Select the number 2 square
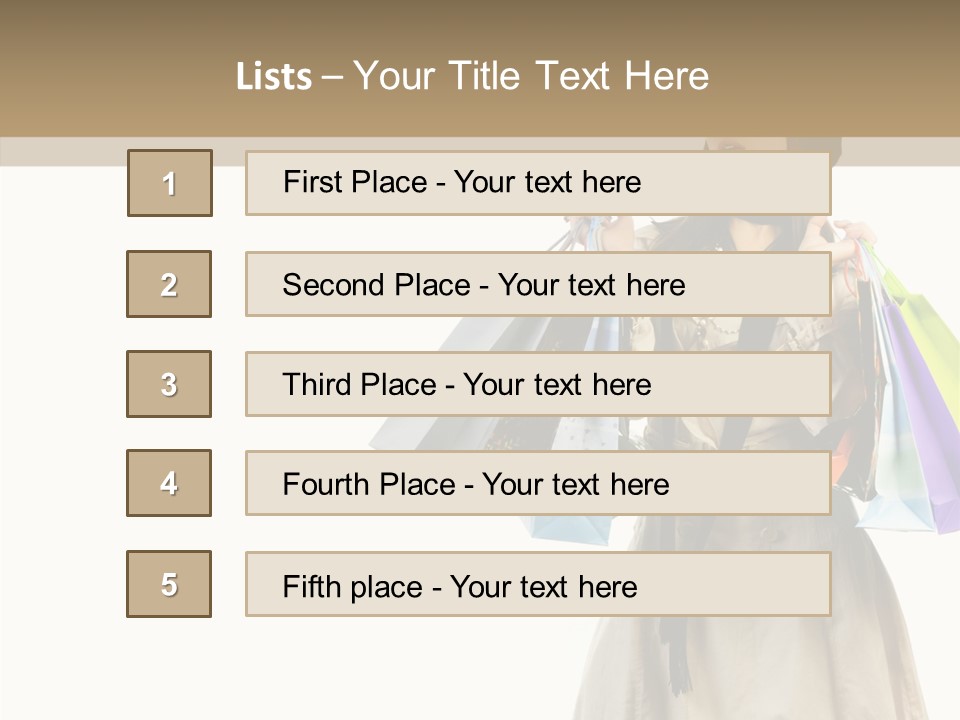This screenshot has width=960, height=720. (x=169, y=284)
